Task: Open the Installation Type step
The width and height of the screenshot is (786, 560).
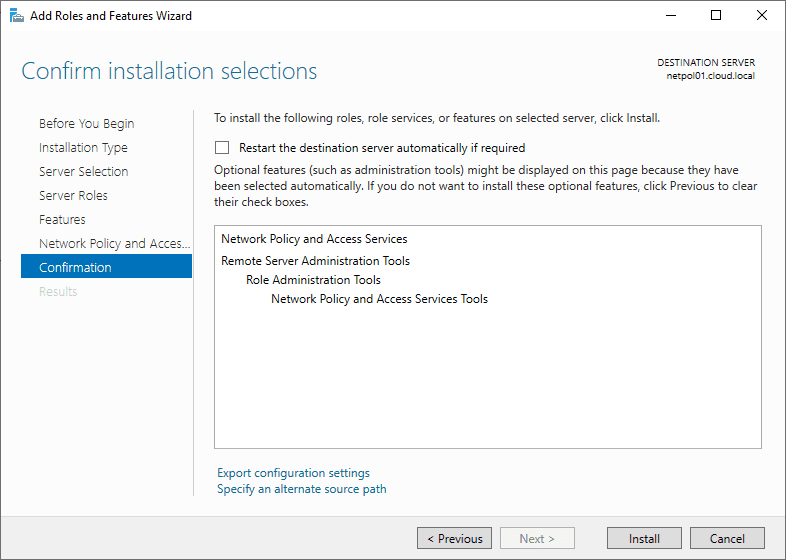Action: (83, 148)
